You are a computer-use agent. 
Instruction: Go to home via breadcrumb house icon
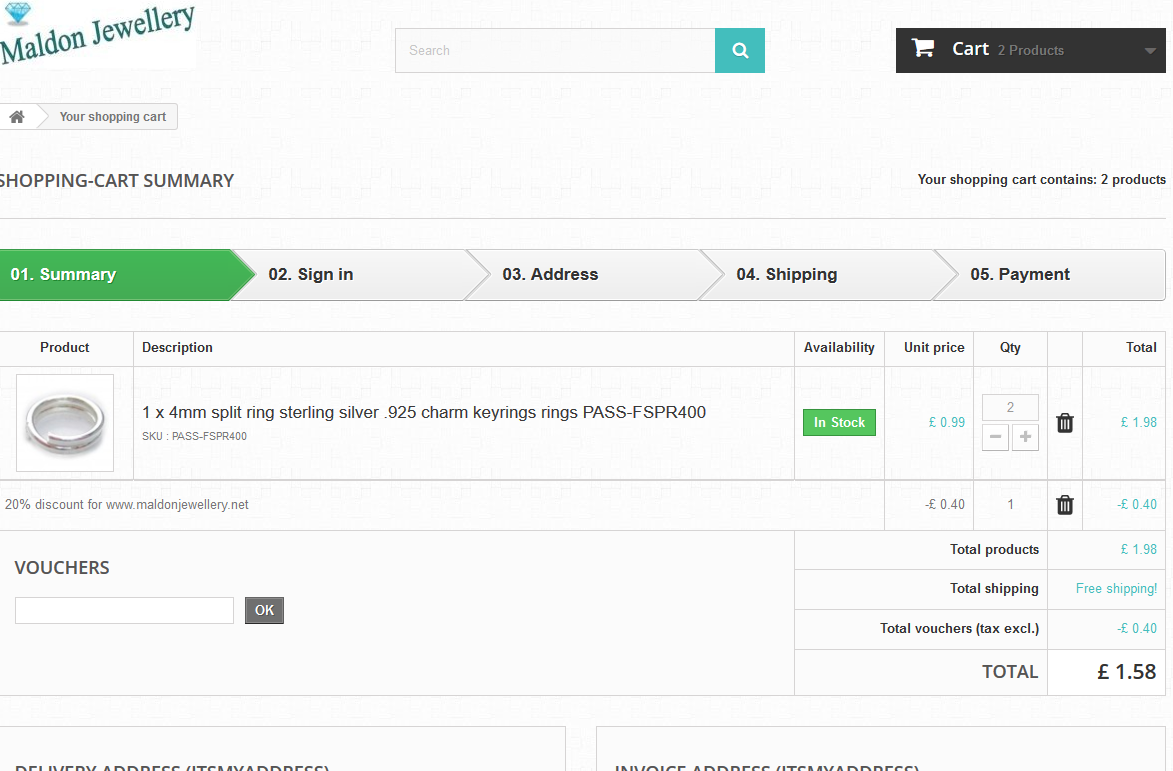click(x=16, y=117)
